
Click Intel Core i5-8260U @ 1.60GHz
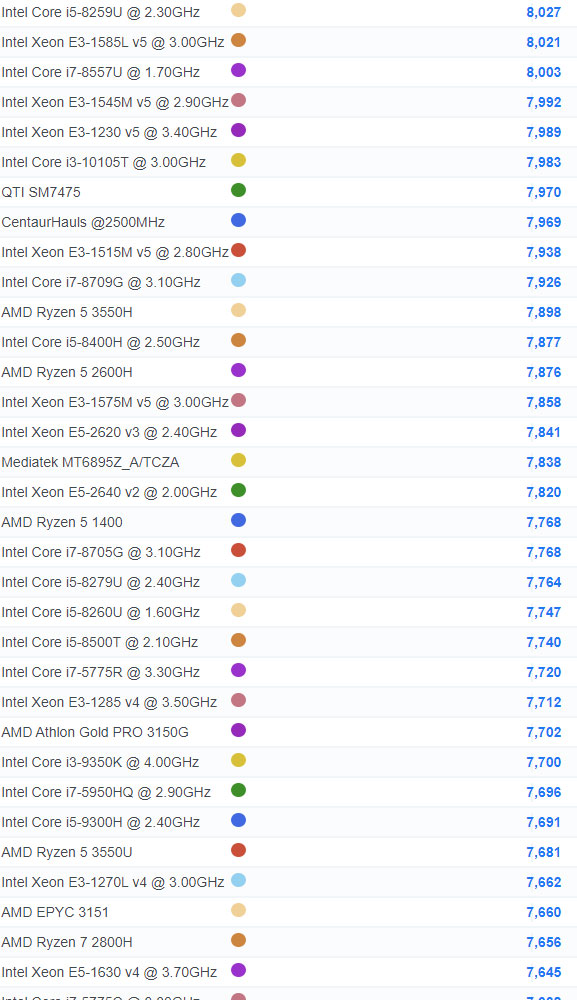tap(101, 612)
